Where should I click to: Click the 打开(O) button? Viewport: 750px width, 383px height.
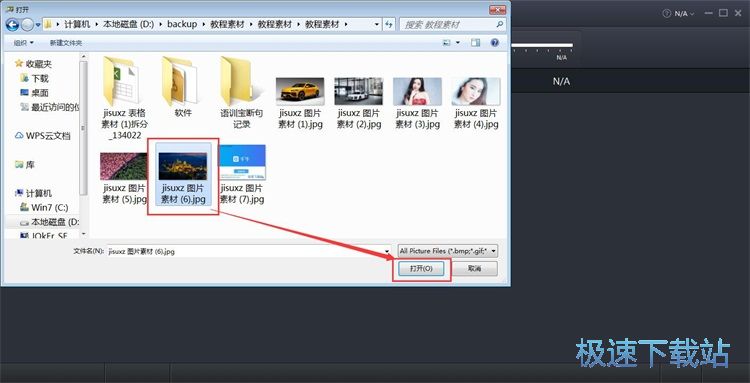pyautogui.click(x=421, y=269)
